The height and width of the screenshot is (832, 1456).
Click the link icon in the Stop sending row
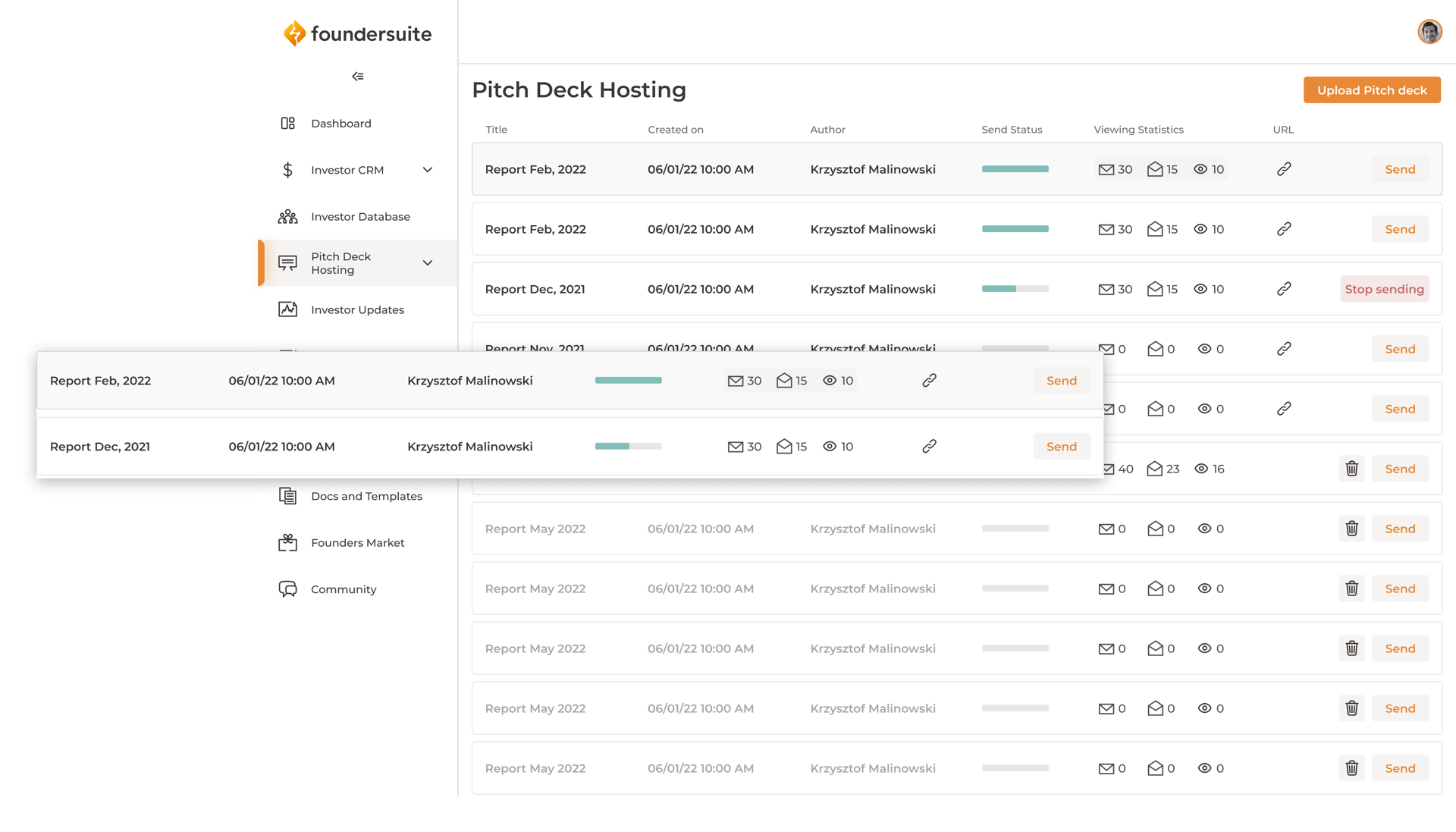click(1284, 289)
